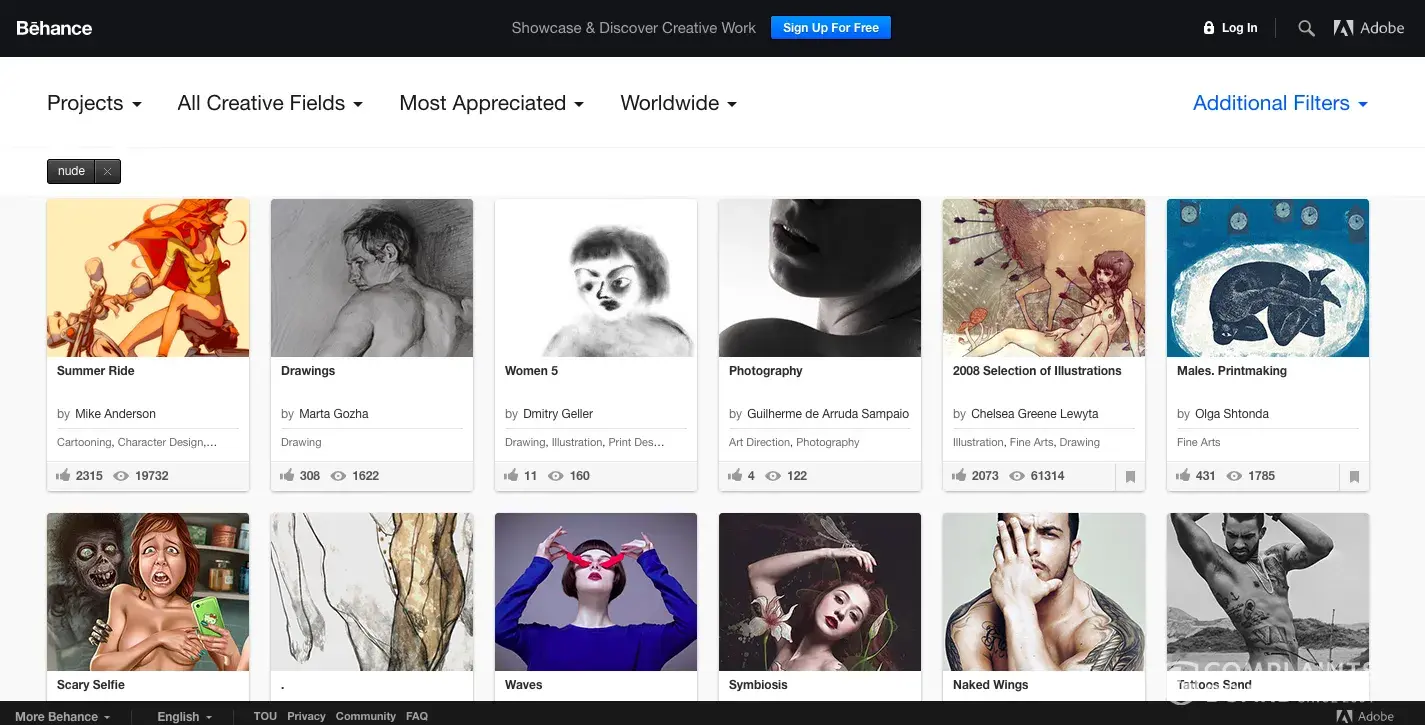Image resolution: width=1425 pixels, height=725 pixels.
Task: Click thumbs-up icon on Photography card
Action: coord(736,476)
